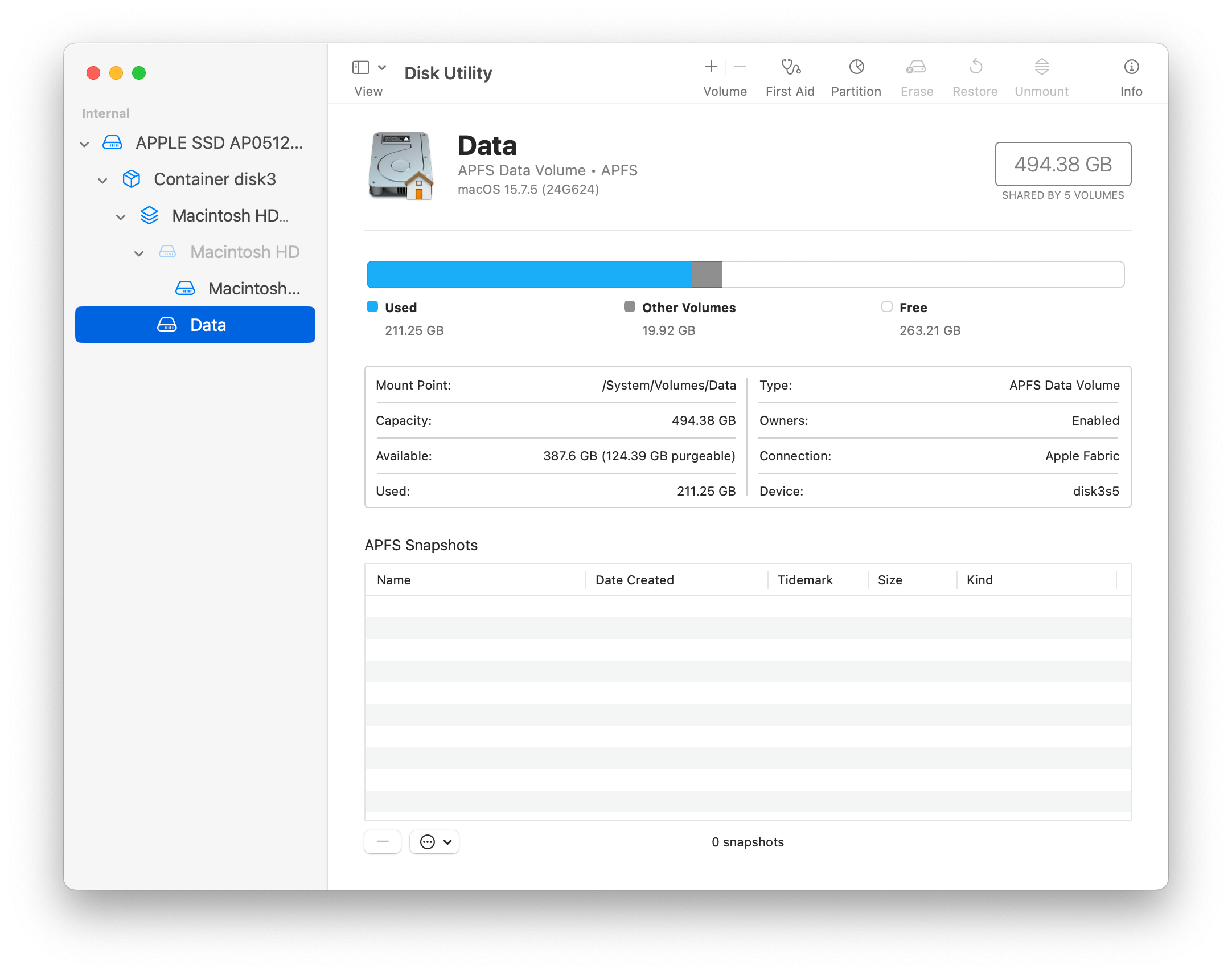Collapse the APPLE SSD AP0512 disk

tap(84, 144)
